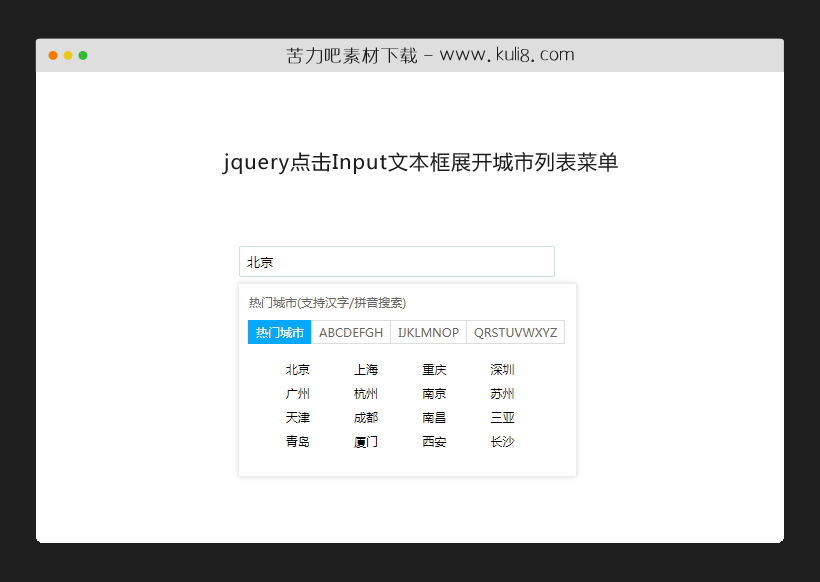The image size is (820, 582).
Task: Choose 重庆 in the hot cities panel
Action: tap(433, 369)
